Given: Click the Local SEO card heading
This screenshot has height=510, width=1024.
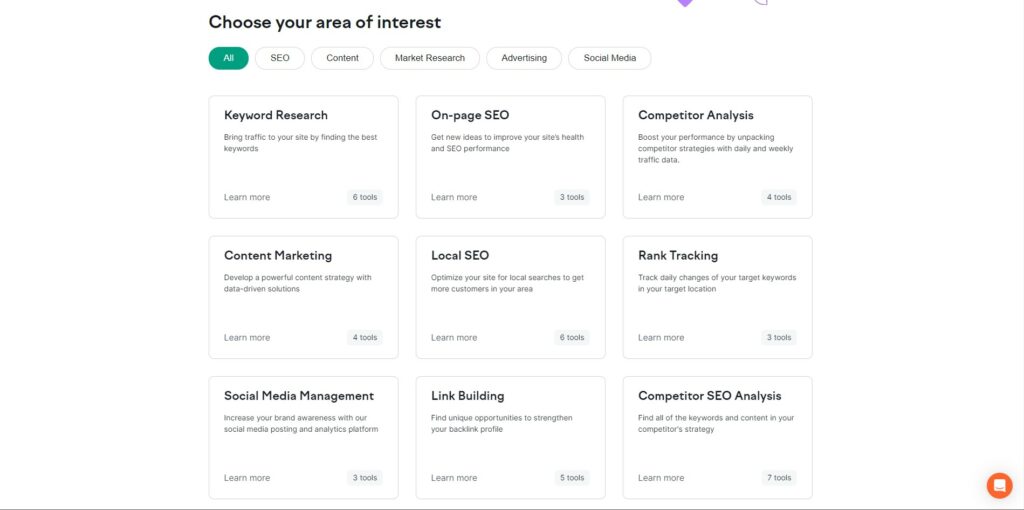Looking at the screenshot, I should [460, 255].
